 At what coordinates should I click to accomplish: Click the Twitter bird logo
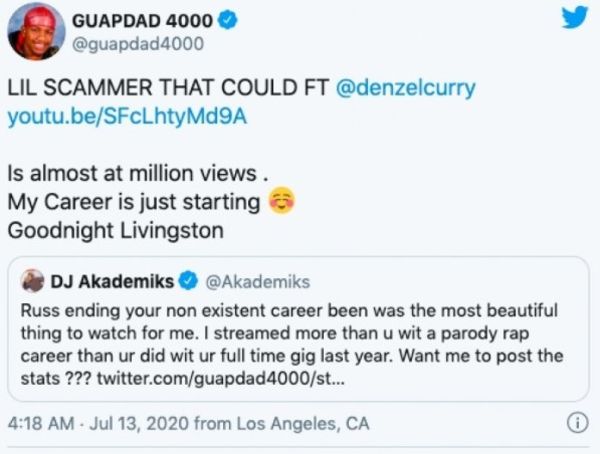click(575, 18)
